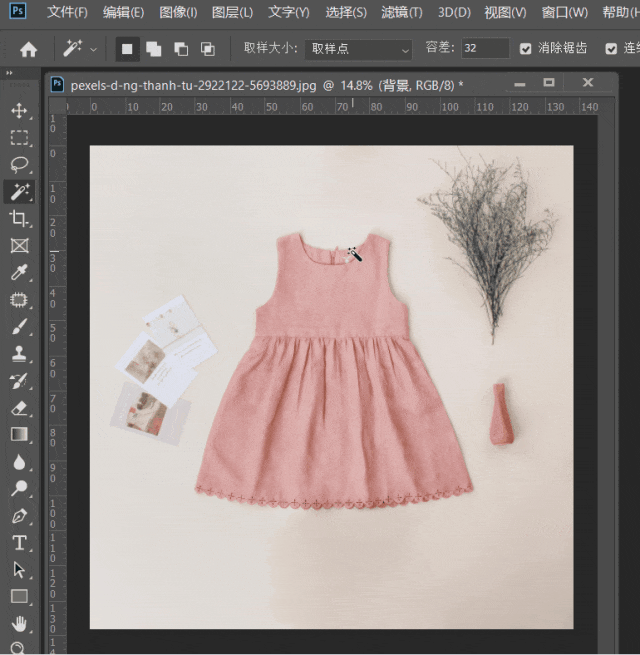Select the Clone Stamp tool

coord(19,353)
